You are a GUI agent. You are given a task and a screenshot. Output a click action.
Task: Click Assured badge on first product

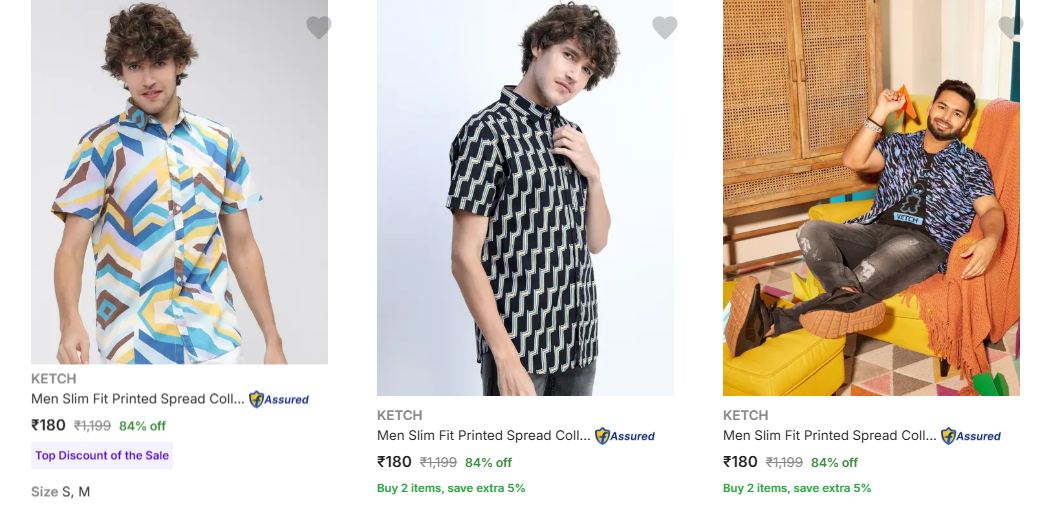pos(279,399)
